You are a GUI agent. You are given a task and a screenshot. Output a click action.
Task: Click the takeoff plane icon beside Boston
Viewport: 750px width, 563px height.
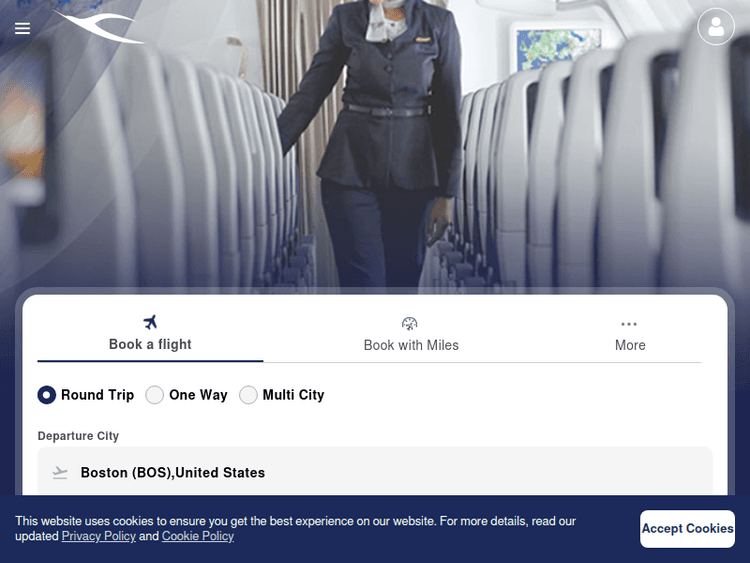click(x=60, y=473)
